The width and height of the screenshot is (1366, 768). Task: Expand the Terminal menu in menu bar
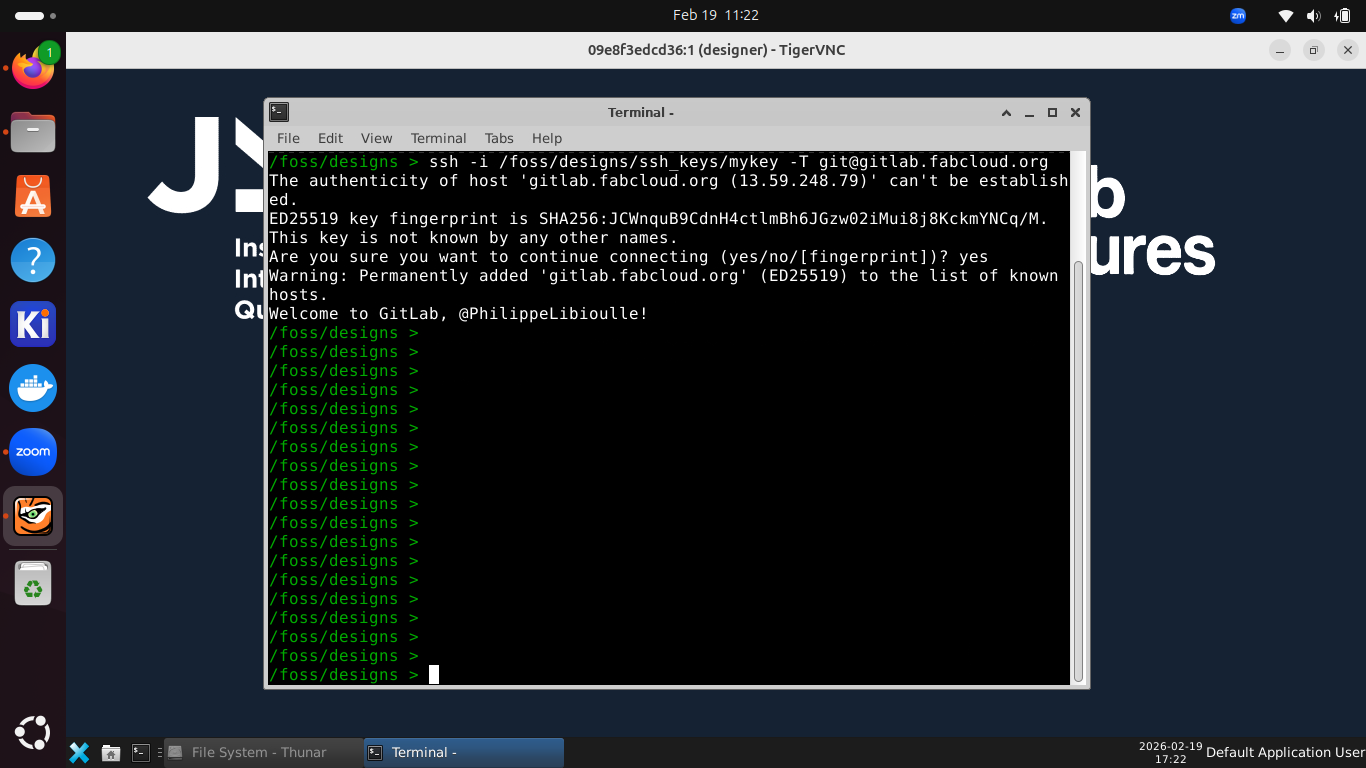(x=438, y=138)
